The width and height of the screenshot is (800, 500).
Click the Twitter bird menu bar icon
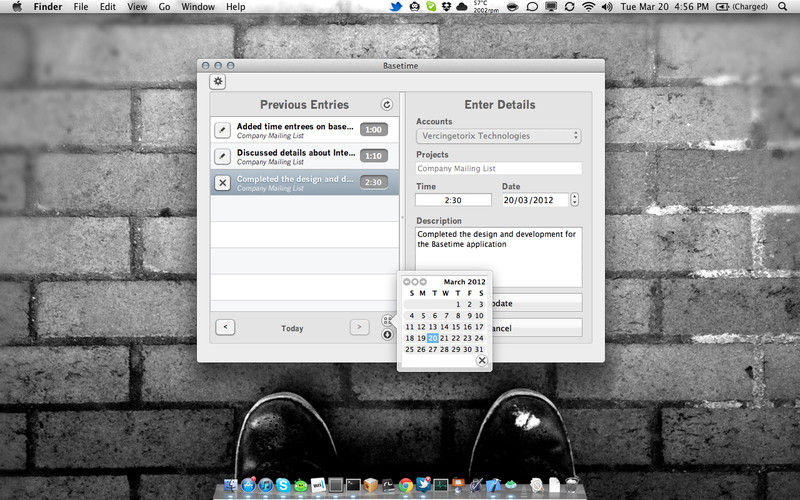(396, 7)
